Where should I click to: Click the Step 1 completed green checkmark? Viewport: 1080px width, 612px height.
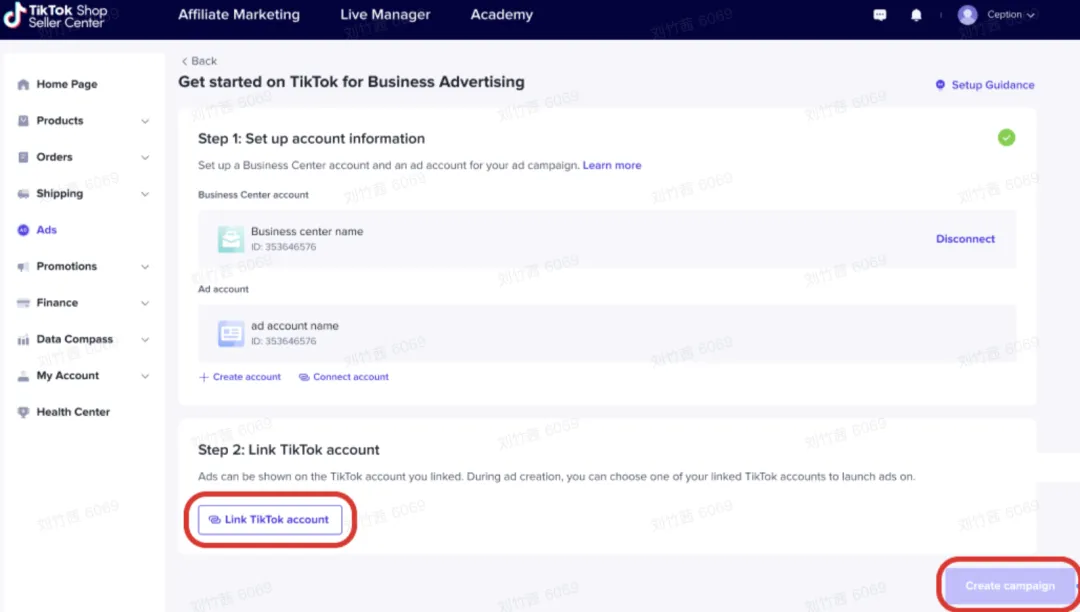(1006, 138)
